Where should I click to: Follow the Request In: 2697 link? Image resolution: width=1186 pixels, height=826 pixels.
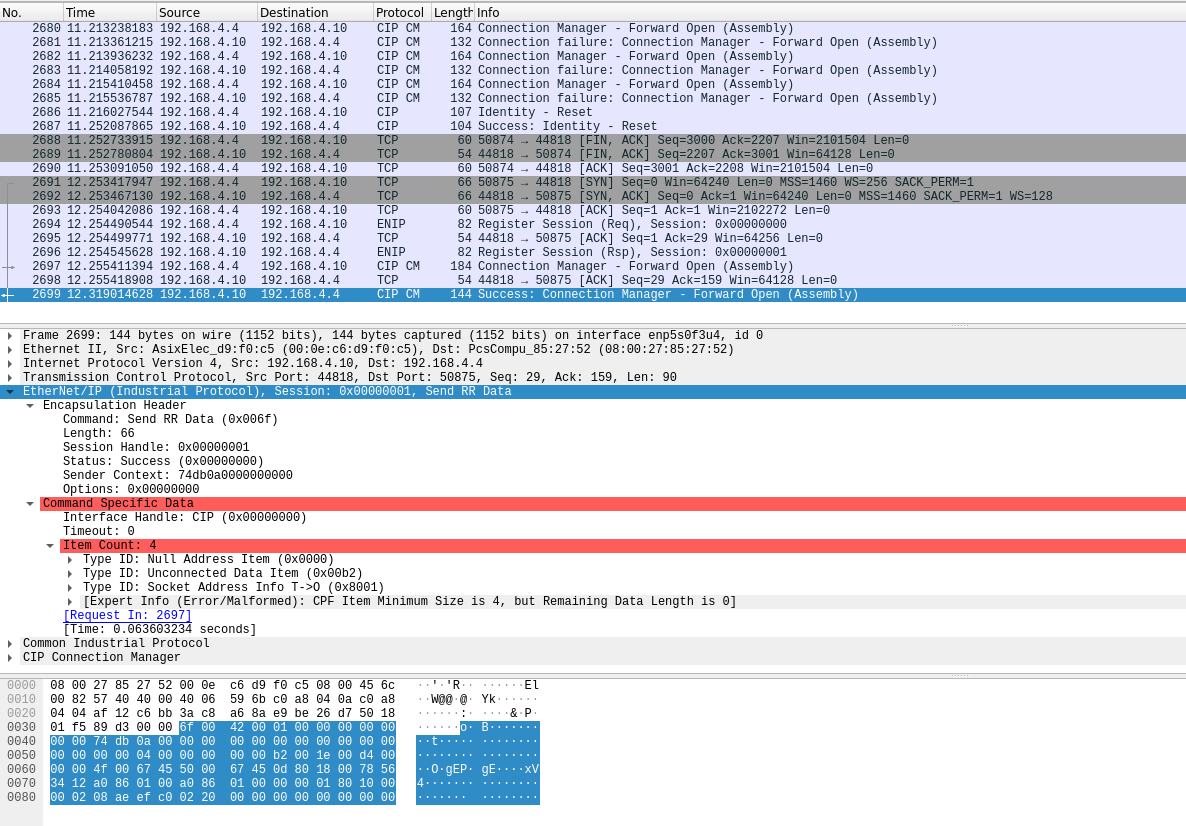click(x=126, y=615)
